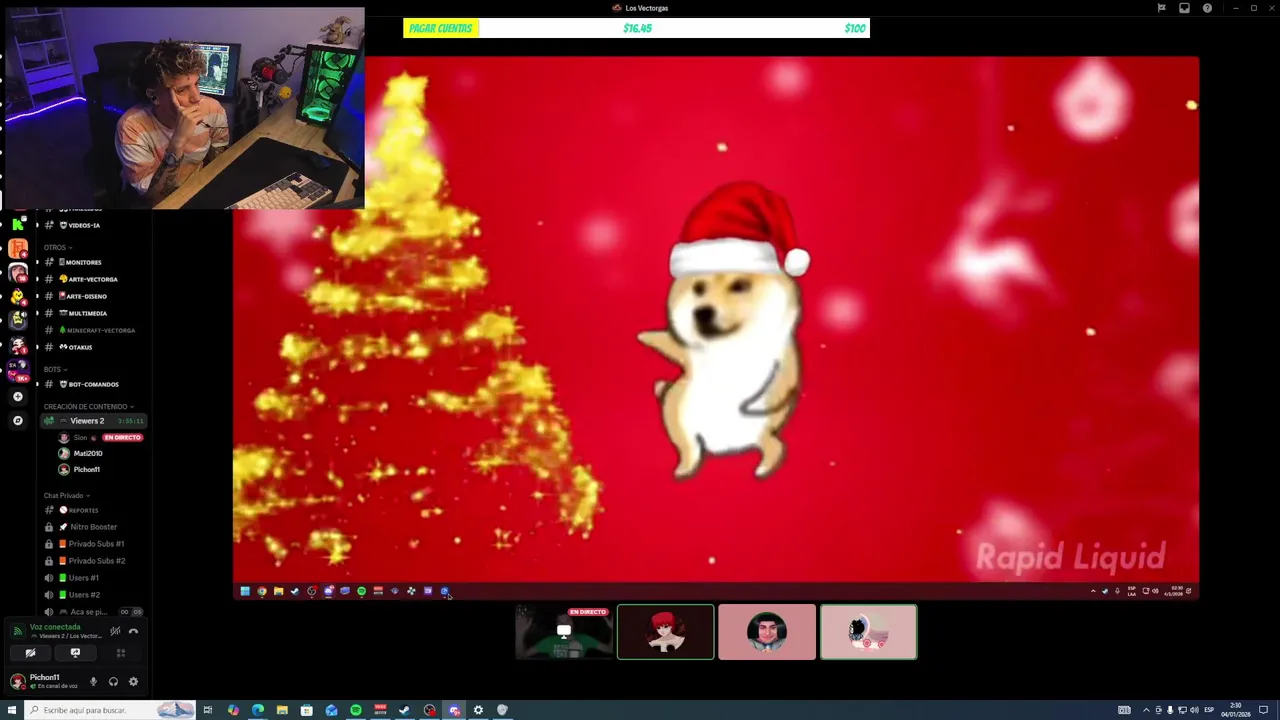Open File Explorer from the taskbar
The height and width of the screenshot is (720, 1280).
pos(282,710)
